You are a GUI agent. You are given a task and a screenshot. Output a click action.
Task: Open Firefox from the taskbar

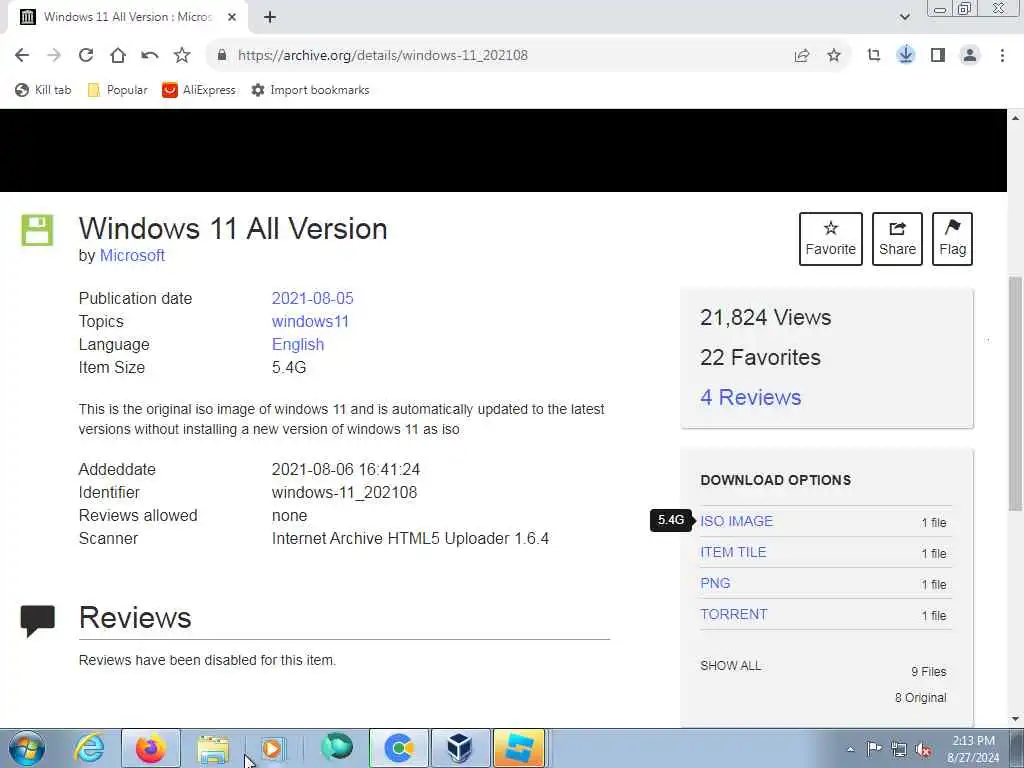point(151,748)
